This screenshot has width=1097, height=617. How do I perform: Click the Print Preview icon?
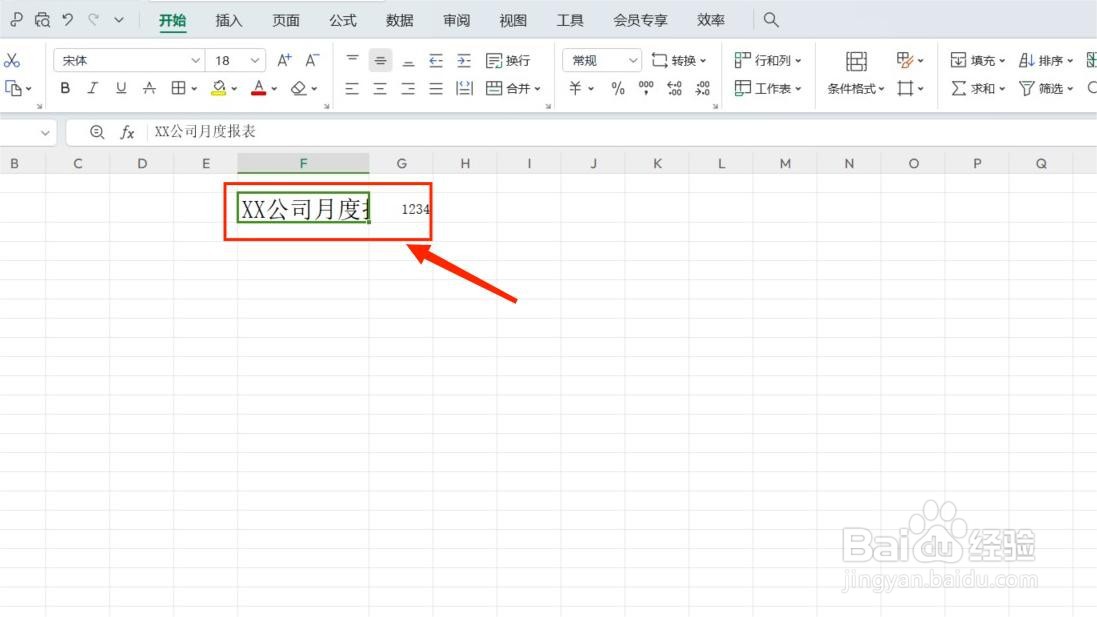tap(42, 20)
